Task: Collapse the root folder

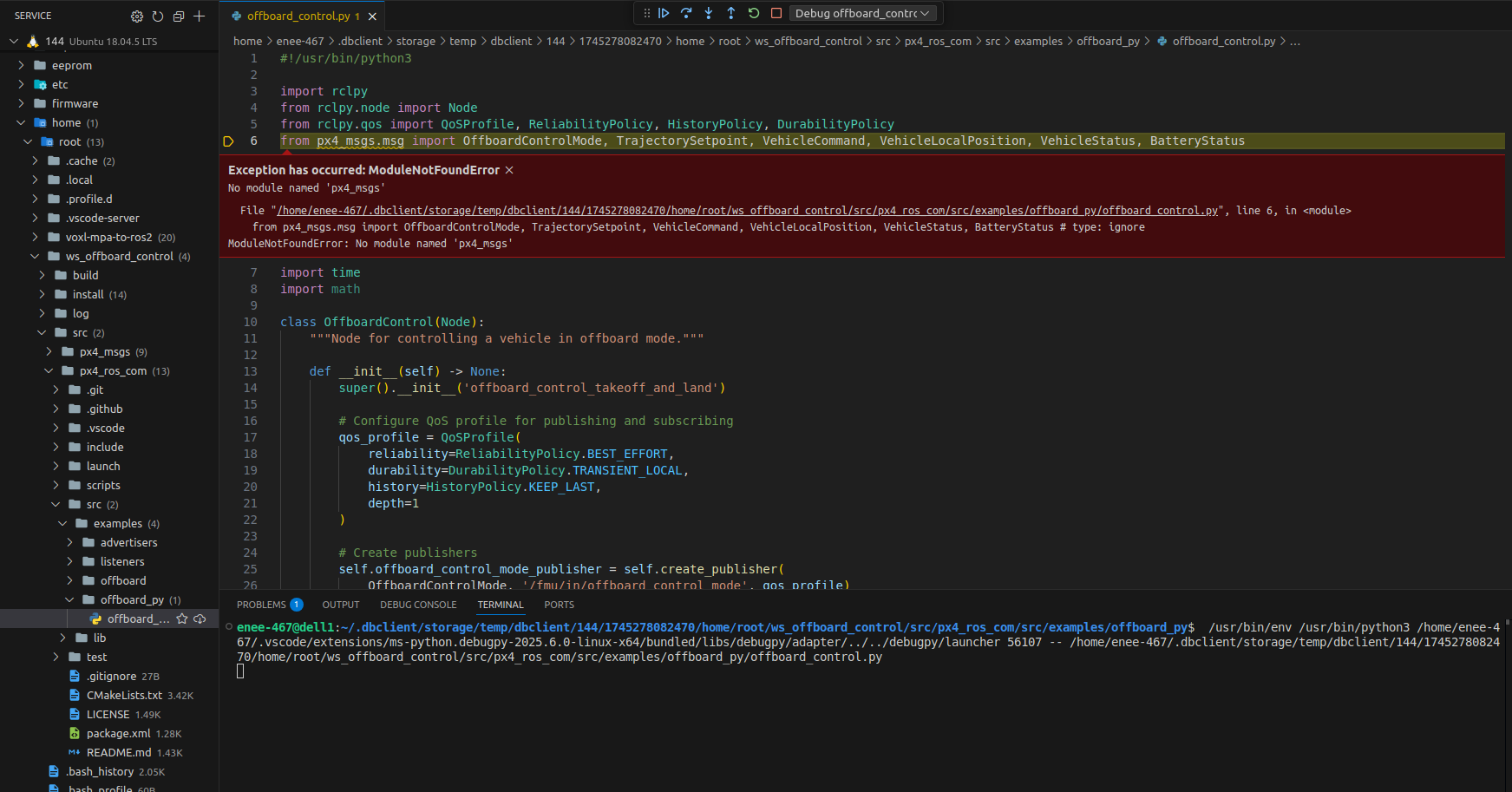Action: [28, 141]
